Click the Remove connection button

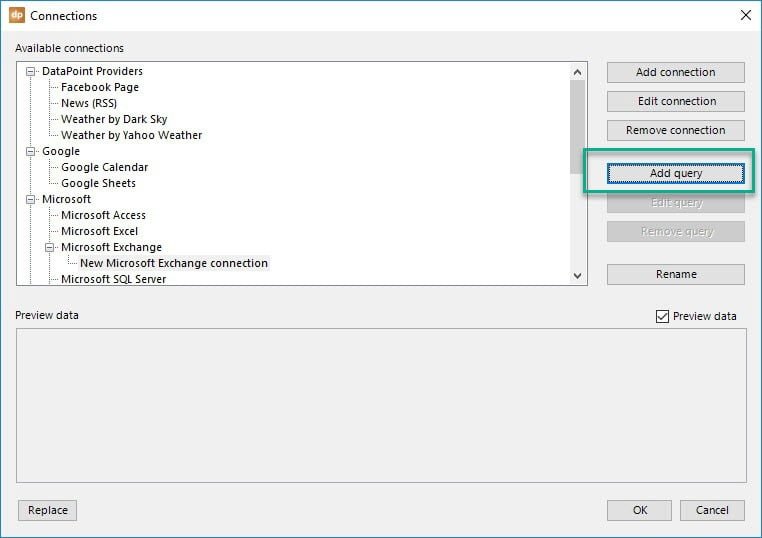point(675,130)
